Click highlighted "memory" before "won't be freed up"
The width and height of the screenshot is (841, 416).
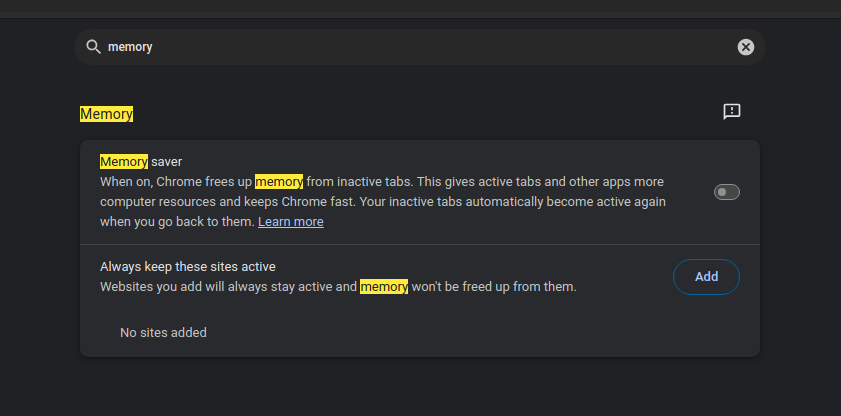coord(384,287)
